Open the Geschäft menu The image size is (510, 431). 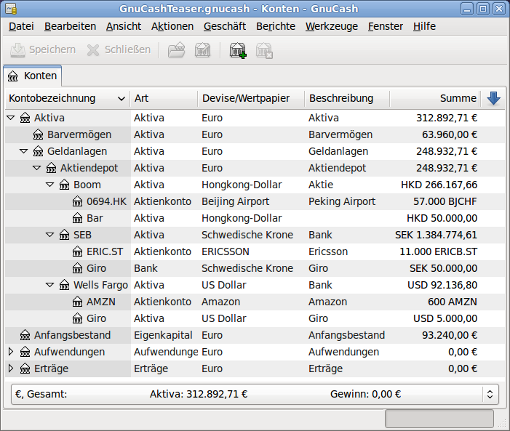[225, 26]
